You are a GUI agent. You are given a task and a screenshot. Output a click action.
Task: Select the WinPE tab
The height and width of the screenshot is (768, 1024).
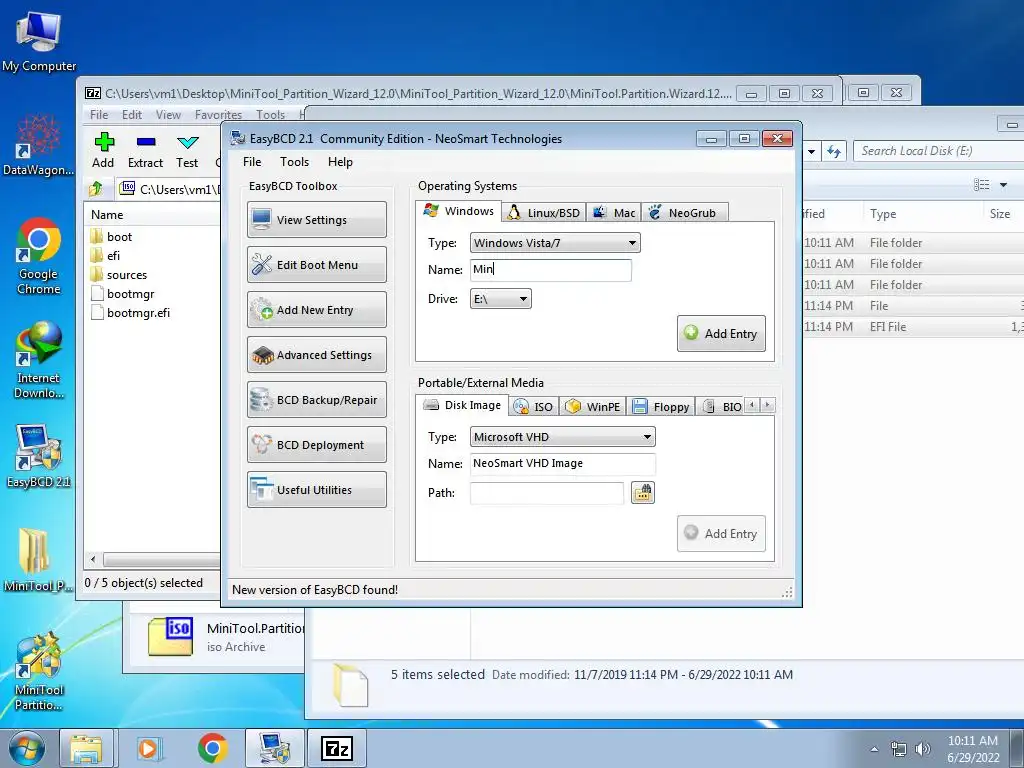(x=592, y=407)
